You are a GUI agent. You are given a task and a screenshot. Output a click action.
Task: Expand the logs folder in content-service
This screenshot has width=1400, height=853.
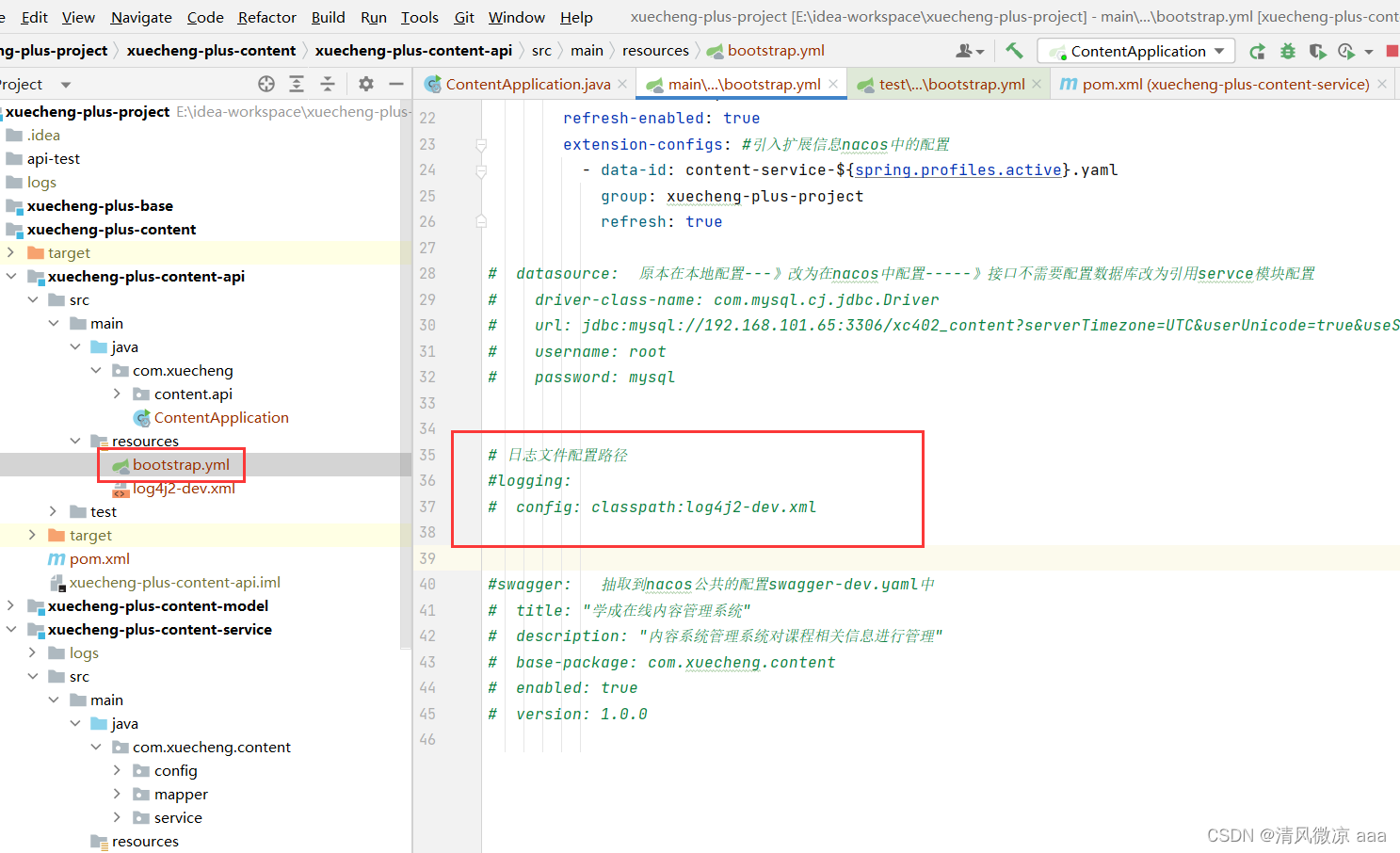pos(32,652)
